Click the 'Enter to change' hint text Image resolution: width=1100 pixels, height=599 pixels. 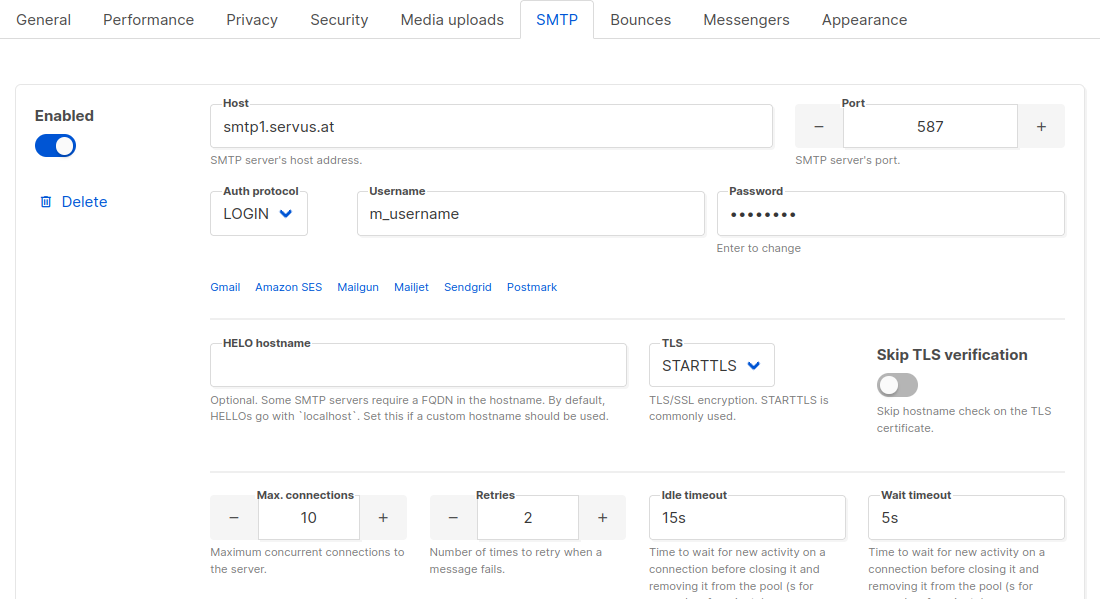(758, 248)
